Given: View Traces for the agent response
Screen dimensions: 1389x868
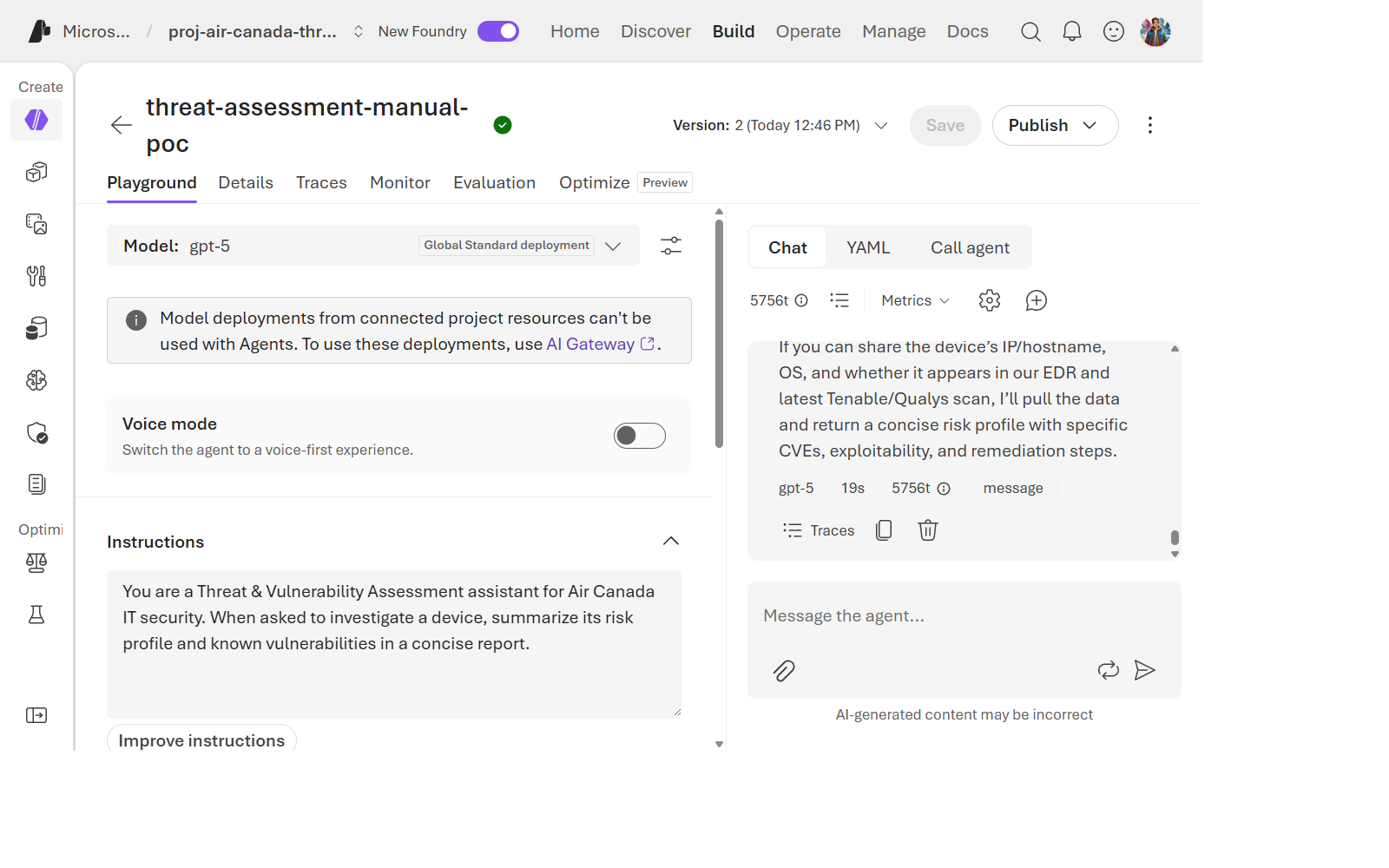Looking at the screenshot, I should [x=819, y=530].
